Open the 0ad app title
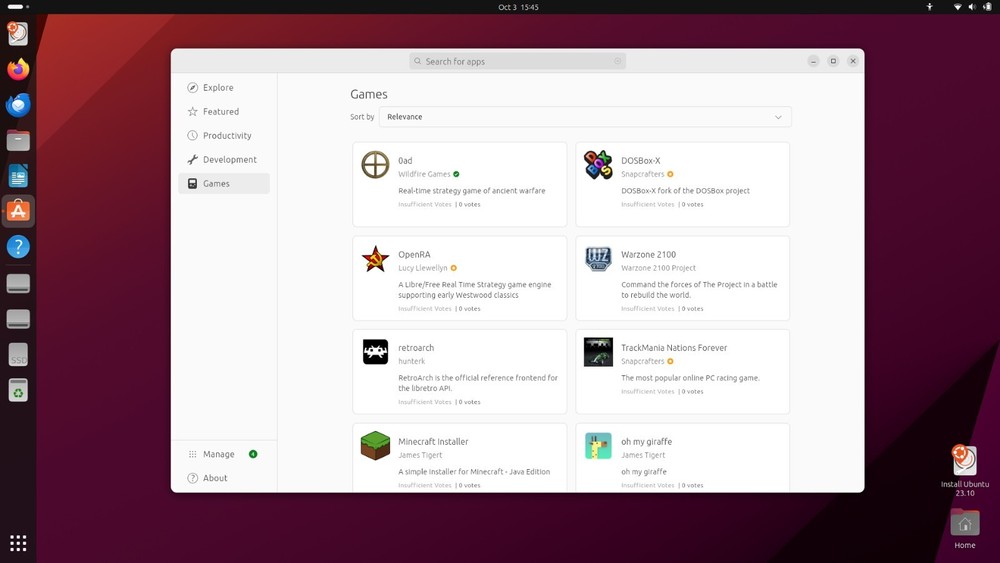This screenshot has width=1000, height=563. click(405, 161)
